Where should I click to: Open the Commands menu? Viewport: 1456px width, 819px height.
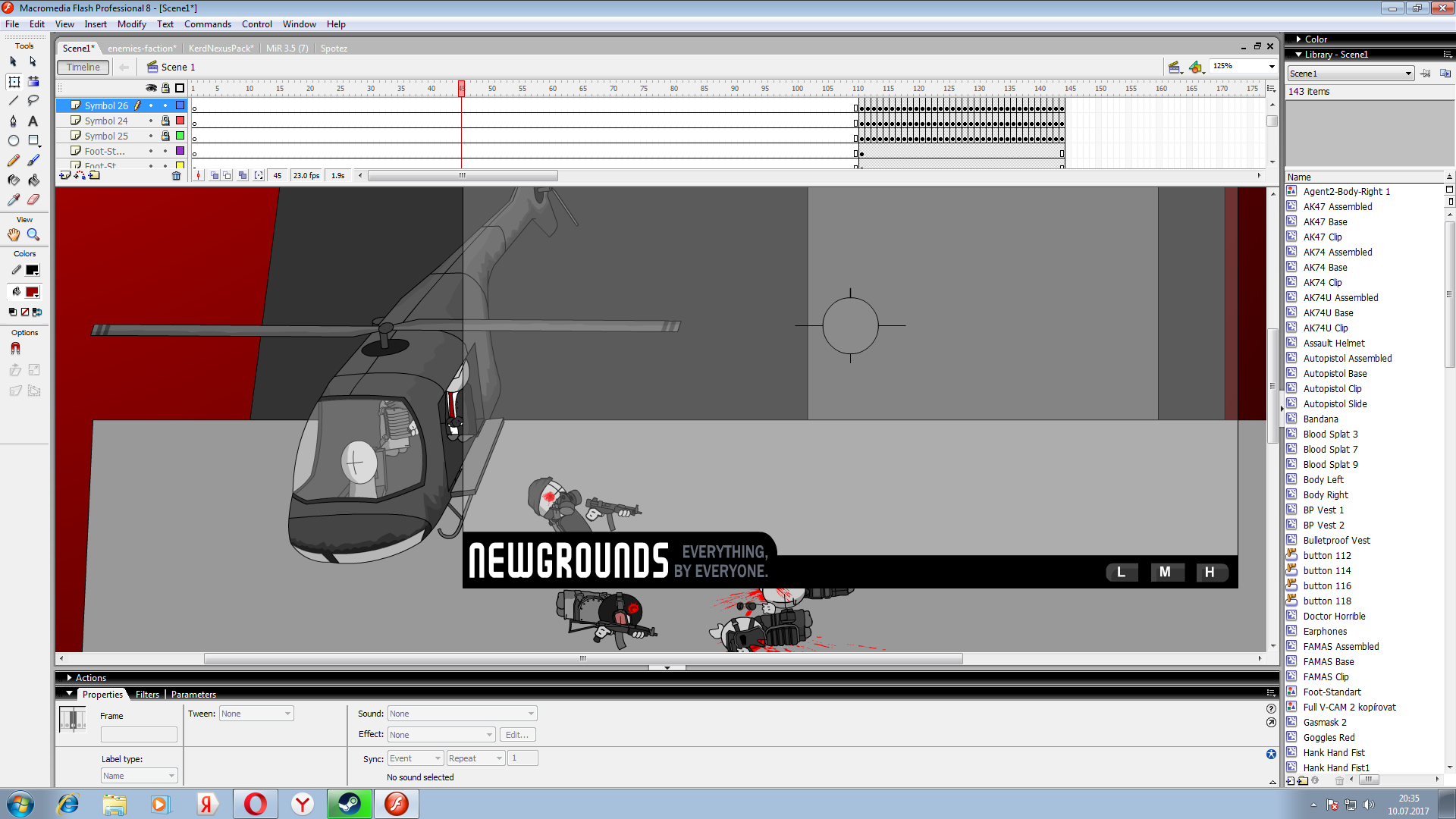(x=207, y=24)
